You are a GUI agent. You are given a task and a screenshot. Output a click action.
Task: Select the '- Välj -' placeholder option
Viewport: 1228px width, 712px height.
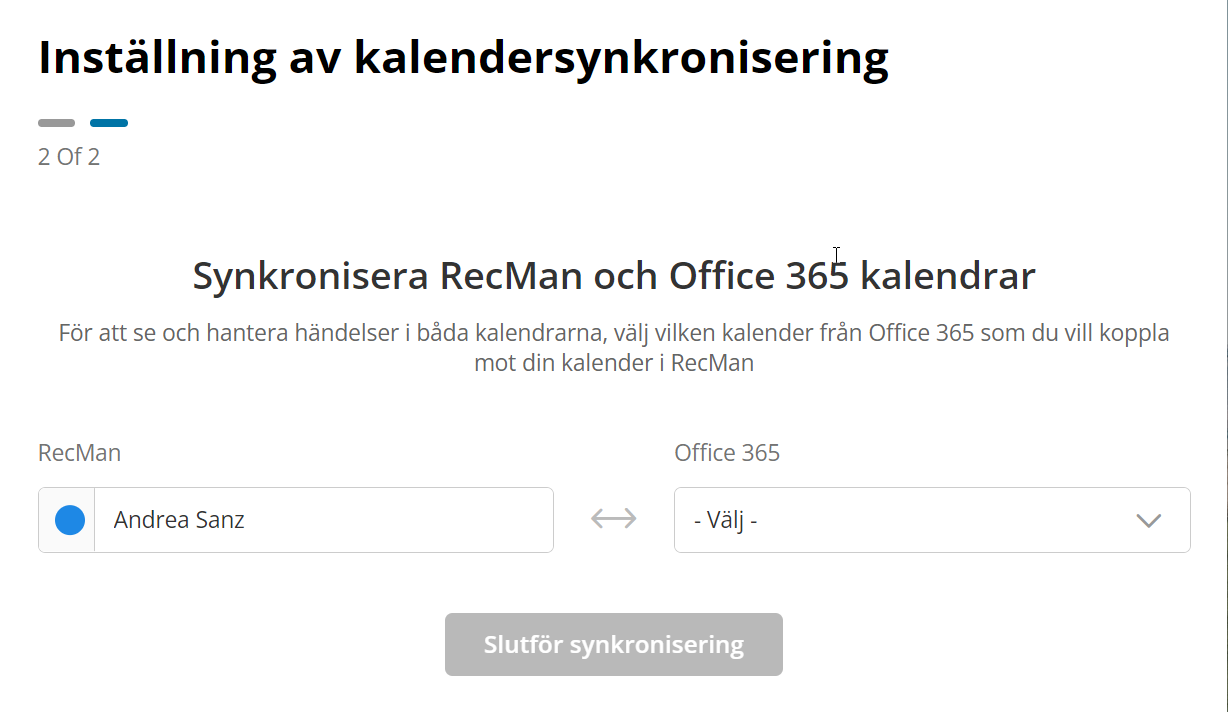point(725,520)
